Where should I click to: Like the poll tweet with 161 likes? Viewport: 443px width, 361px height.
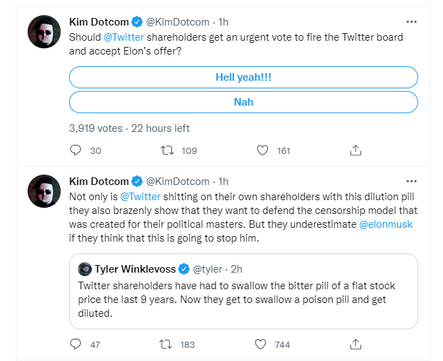pyautogui.click(x=262, y=150)
